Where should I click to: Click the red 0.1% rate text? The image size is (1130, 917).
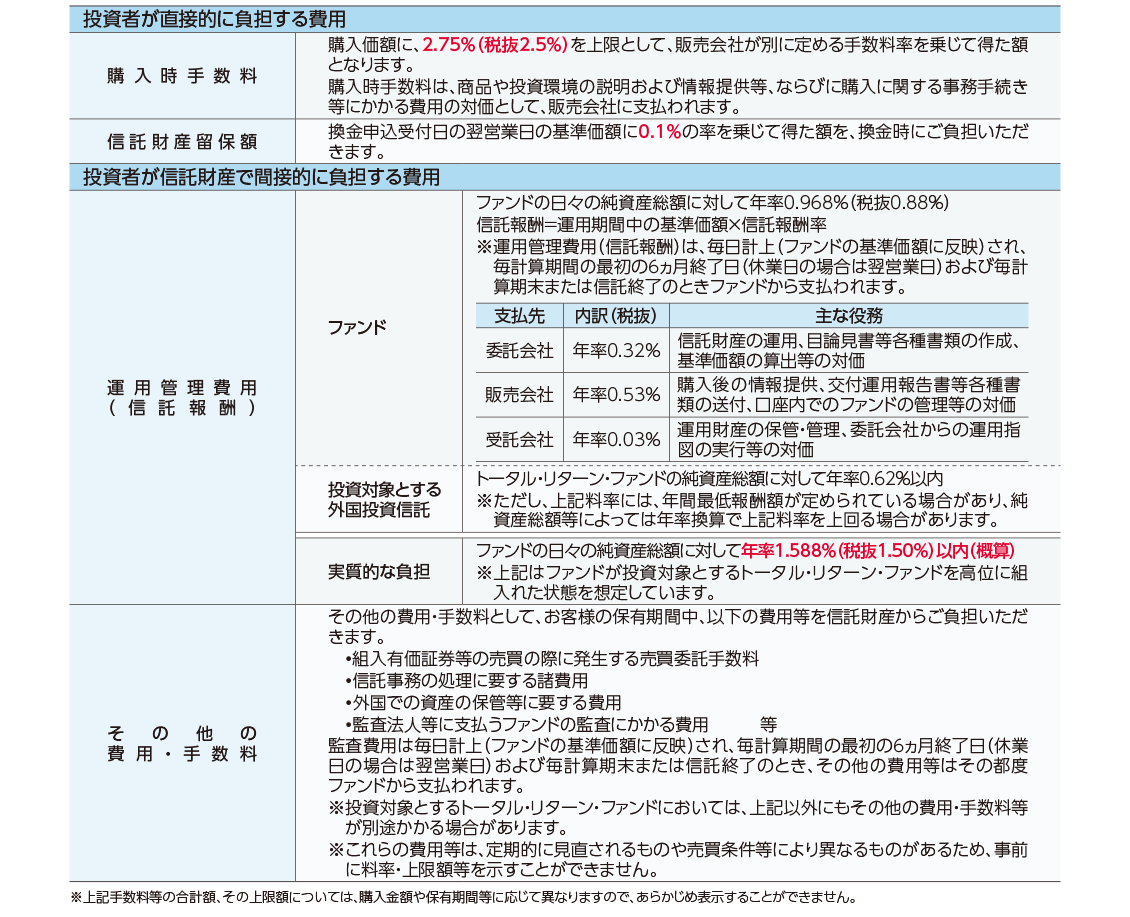point(659,132)
